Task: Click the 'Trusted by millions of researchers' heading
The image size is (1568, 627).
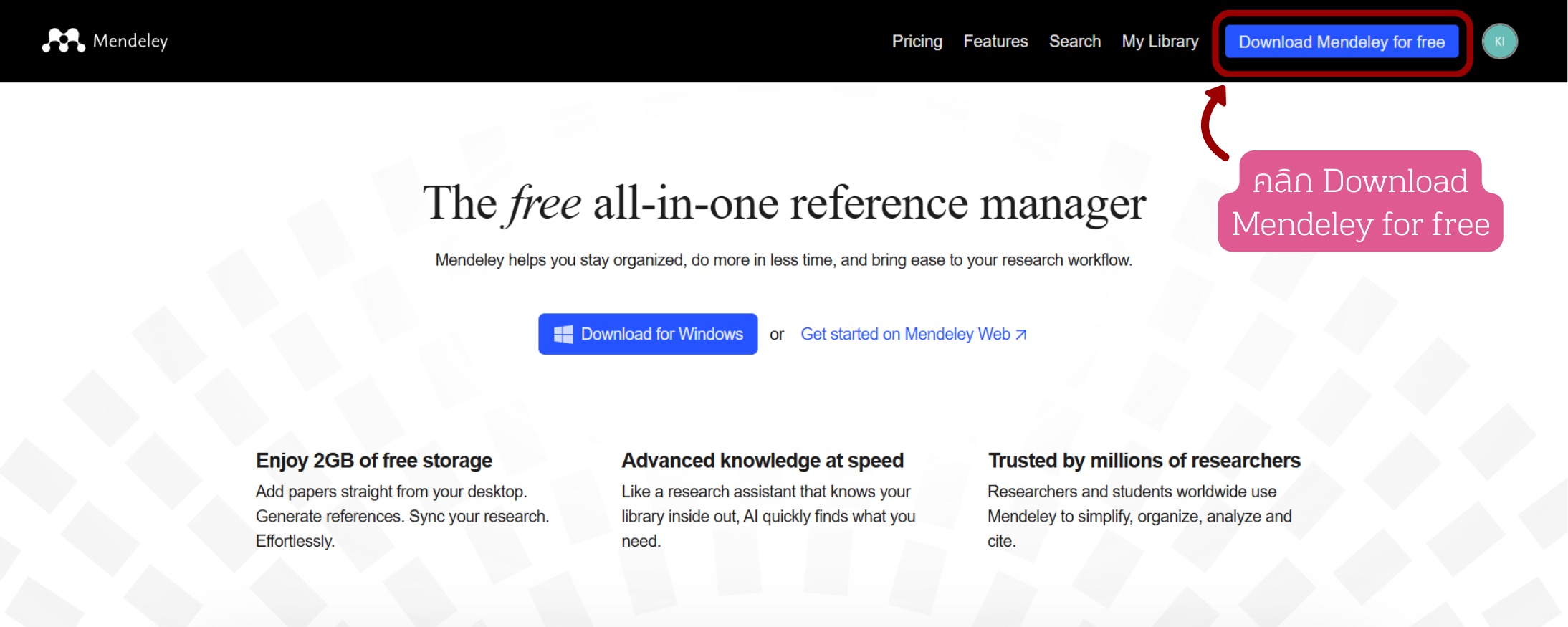Action: 1144,460
